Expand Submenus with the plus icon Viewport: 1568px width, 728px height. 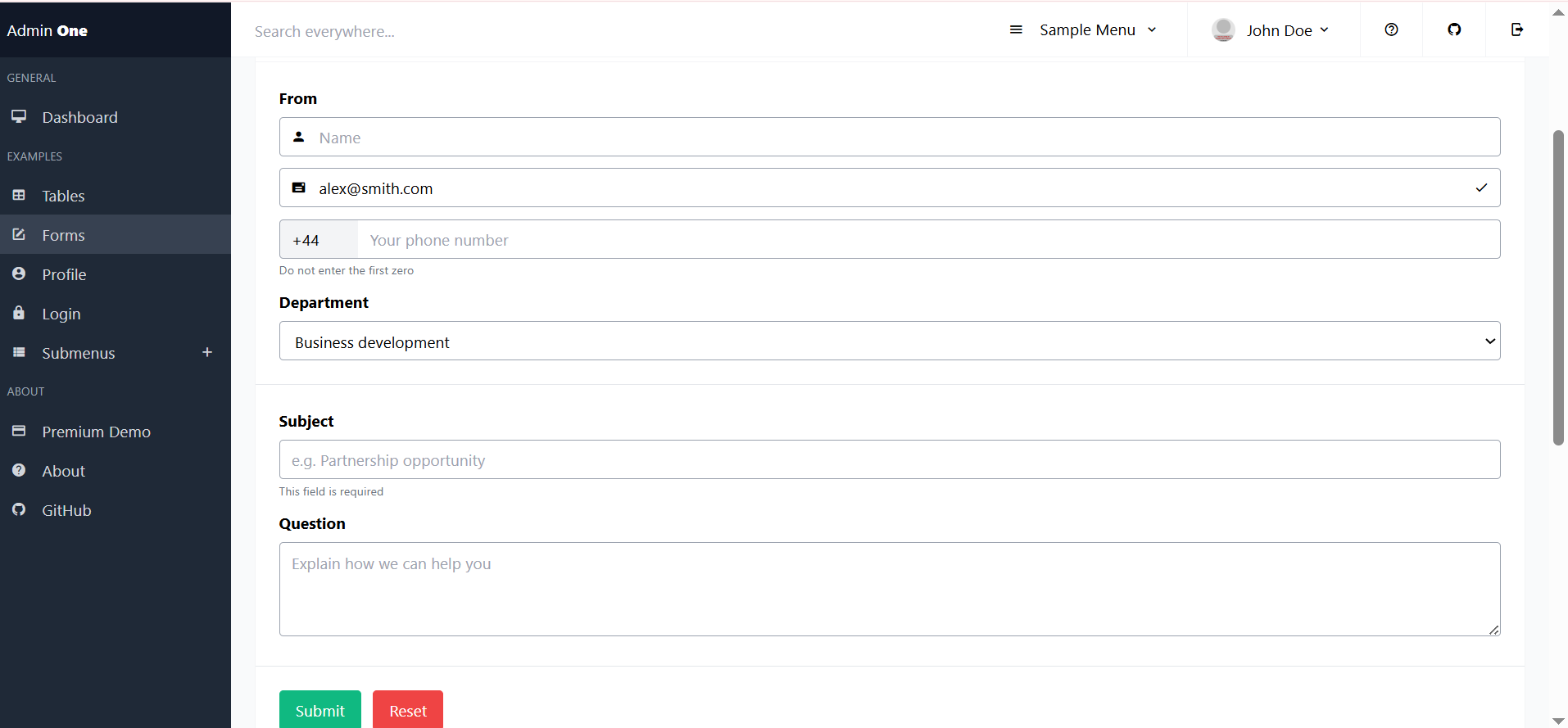[x=207, y=352]
